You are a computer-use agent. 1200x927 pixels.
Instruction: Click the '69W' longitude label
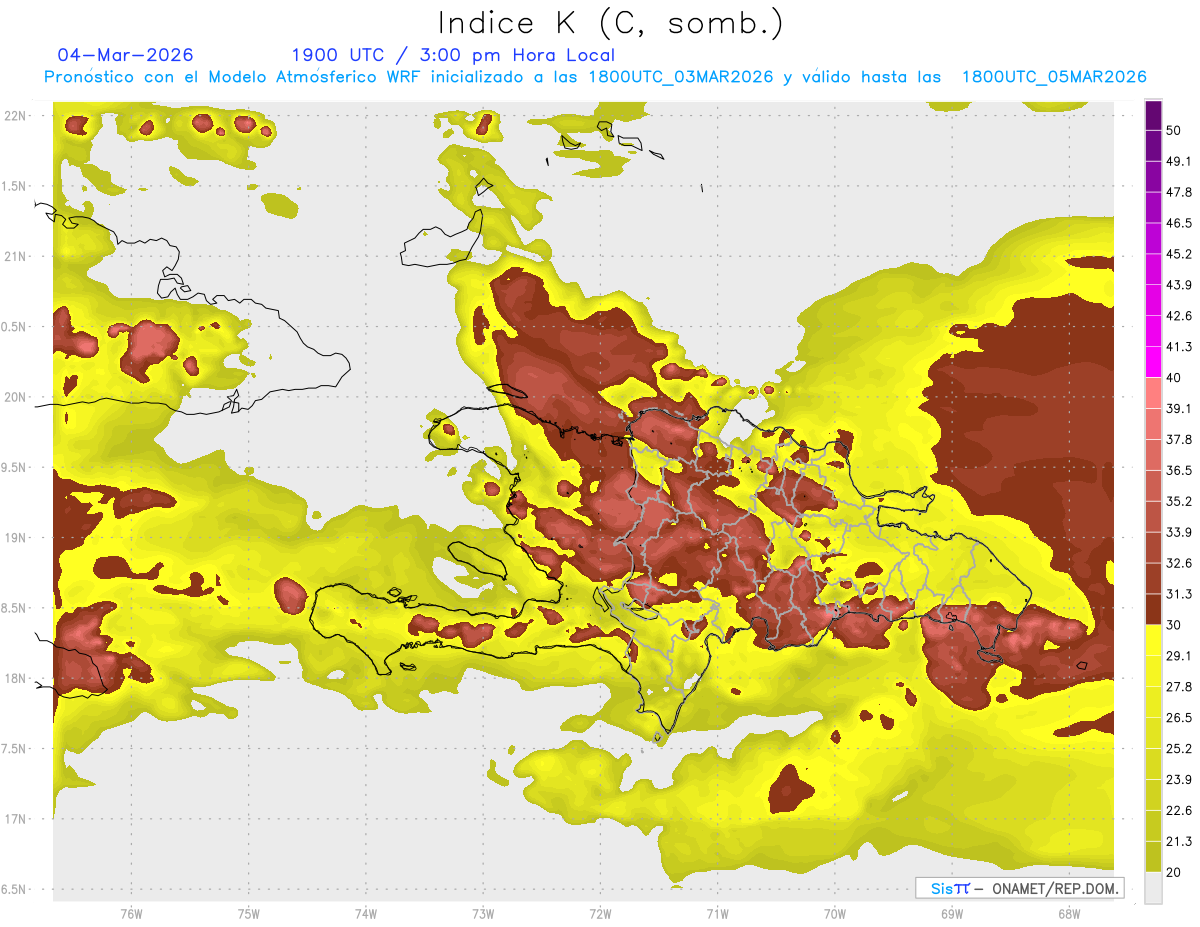(951, 913)
